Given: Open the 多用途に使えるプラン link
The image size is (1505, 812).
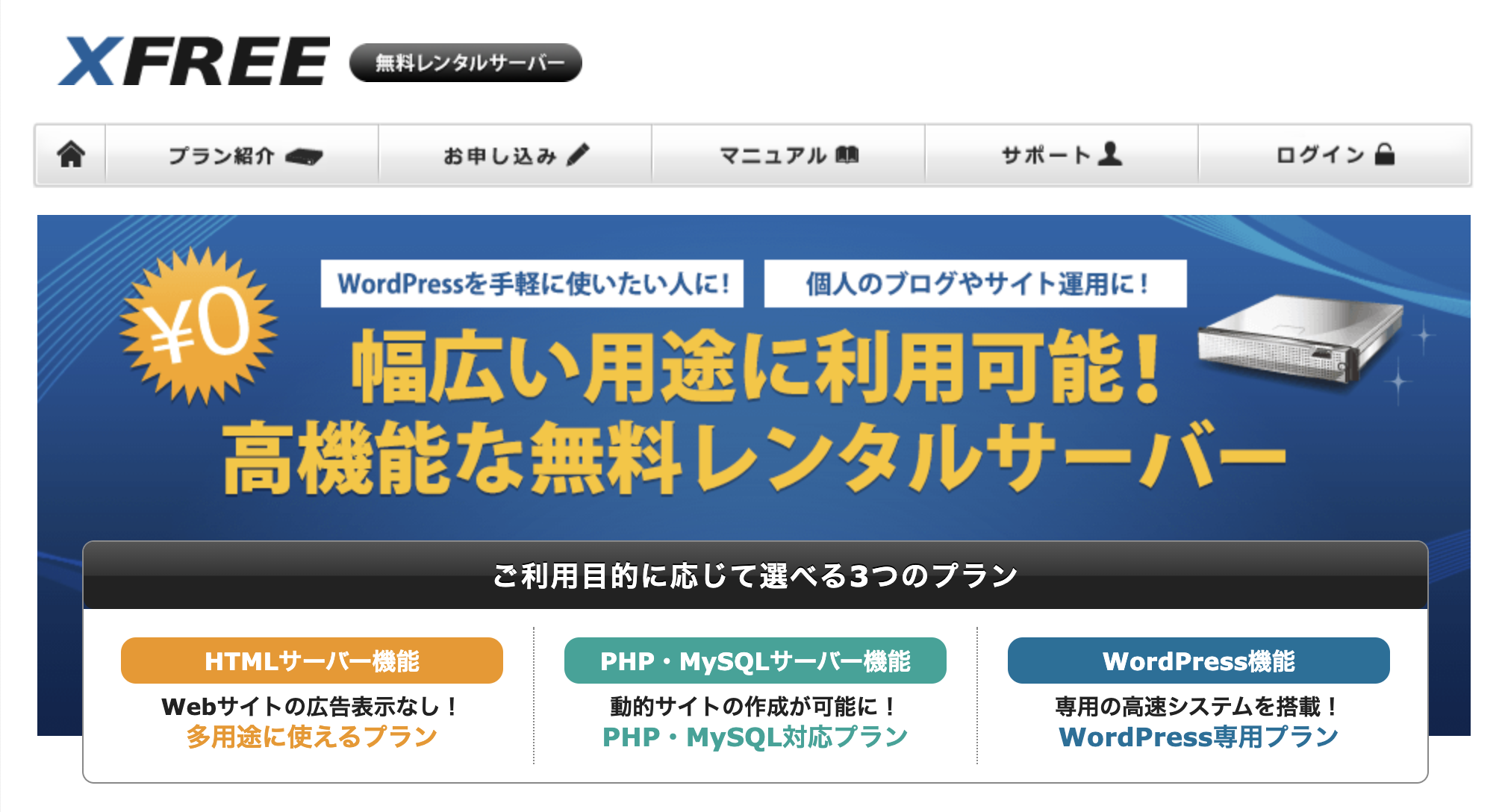Looking at the screenshot, I should coord(311,737).
